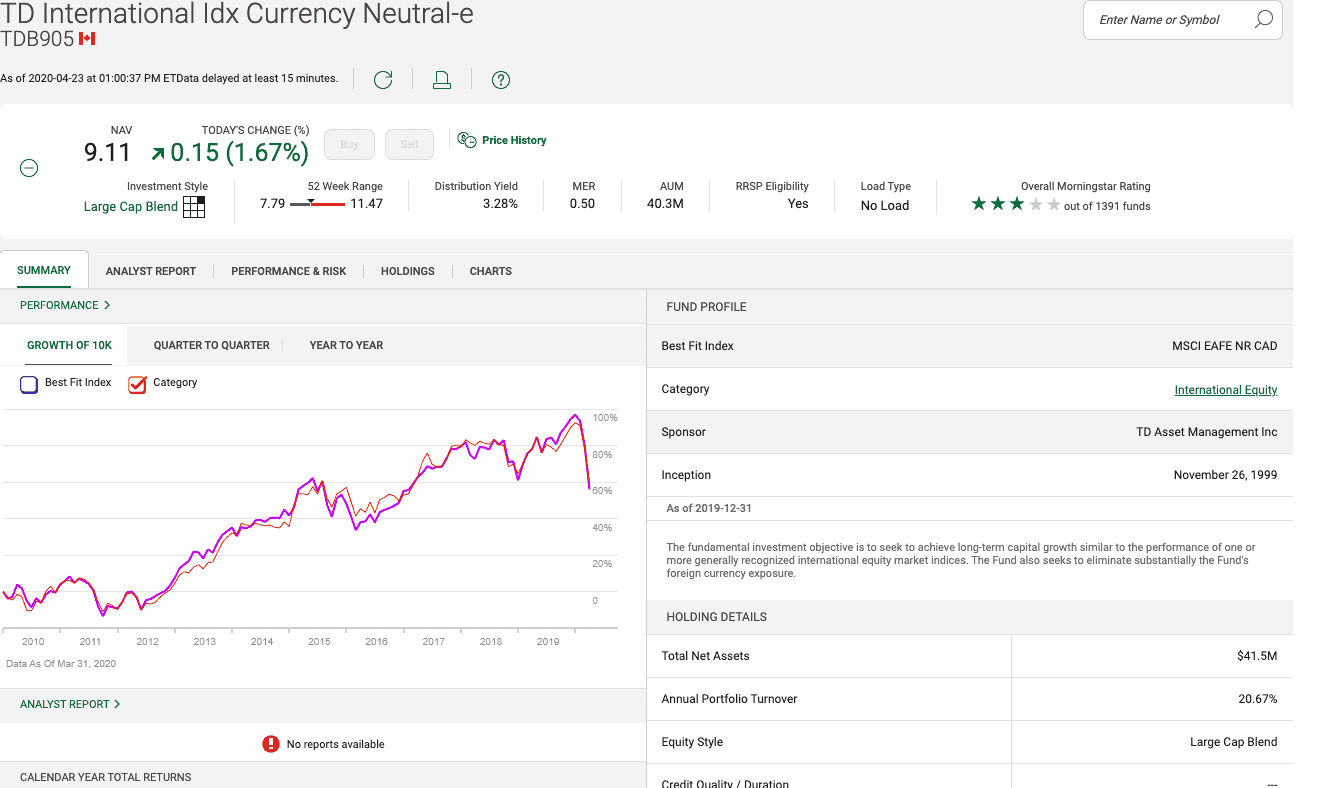This screenshot has width=1327, height=788.
Task: Click the 52 week high value 11.47
Action: (x=366, y=204)
